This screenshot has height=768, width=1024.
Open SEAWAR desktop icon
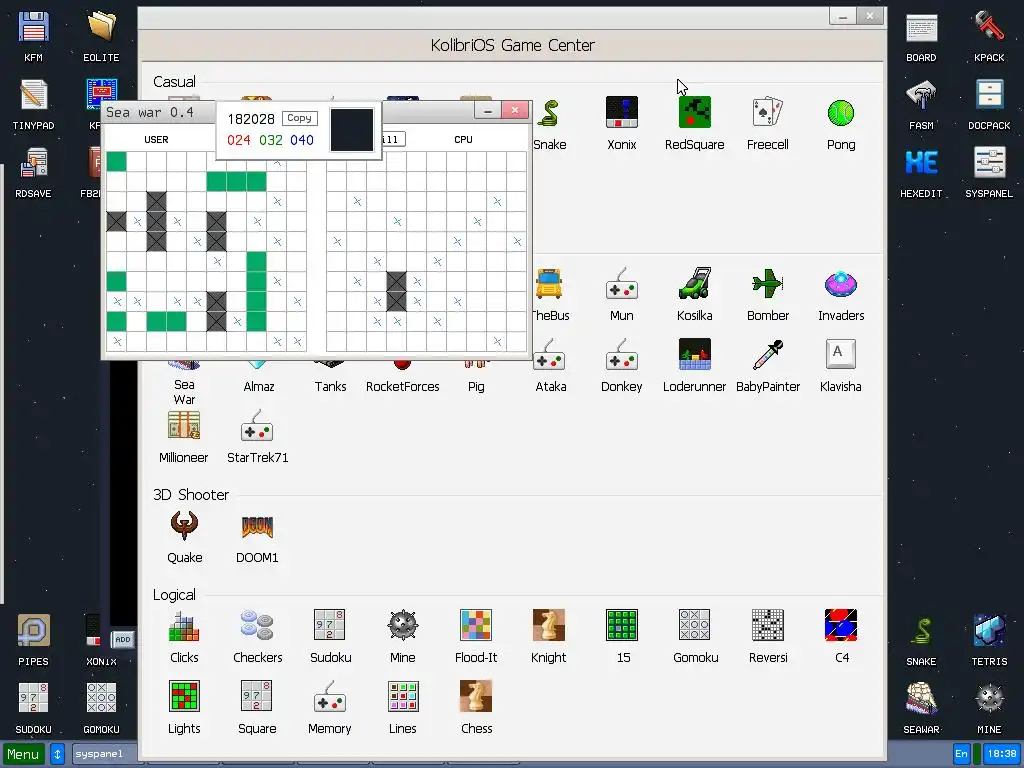pos(921,708)
